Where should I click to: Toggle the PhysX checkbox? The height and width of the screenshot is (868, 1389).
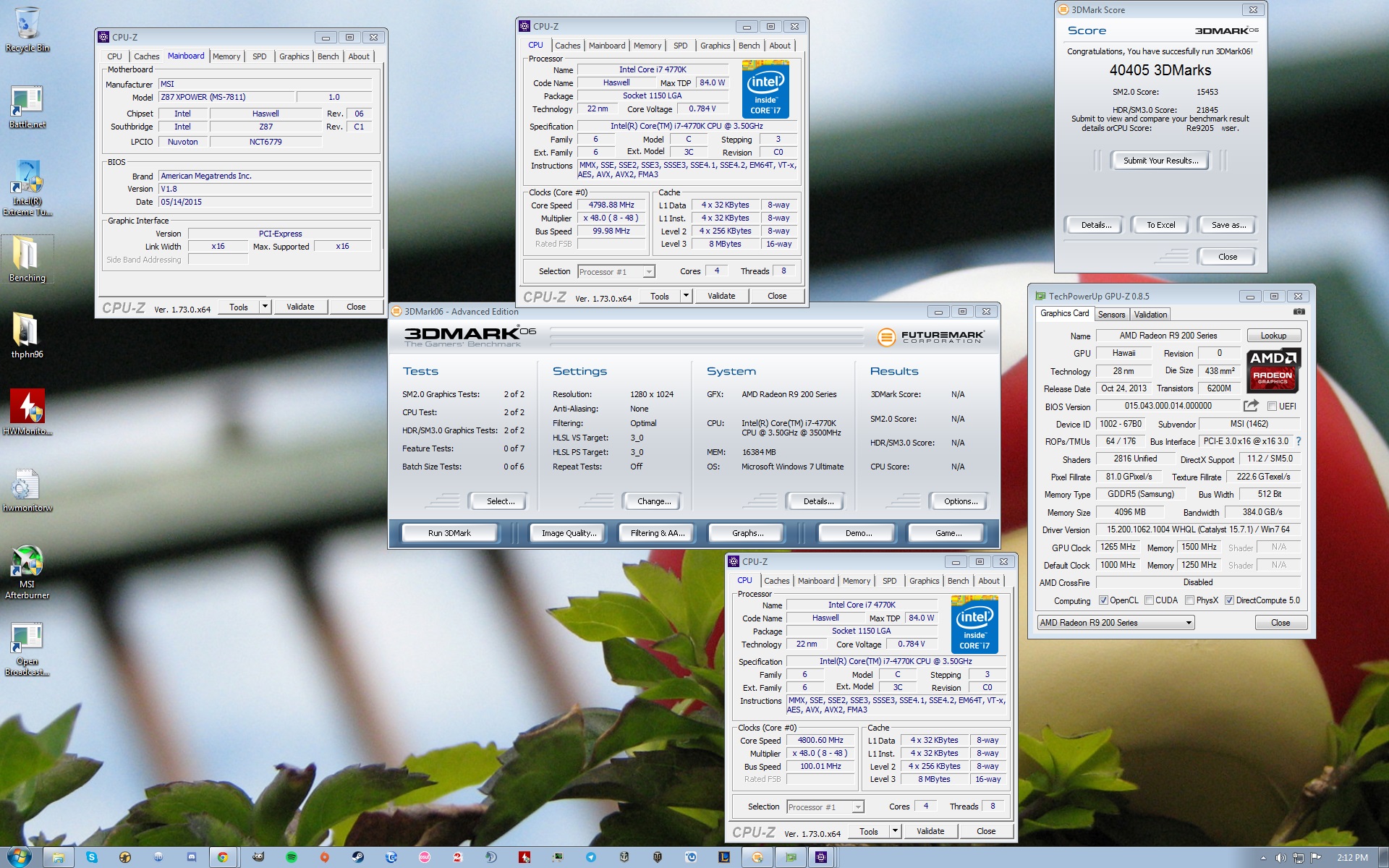tap(1190, 600)
